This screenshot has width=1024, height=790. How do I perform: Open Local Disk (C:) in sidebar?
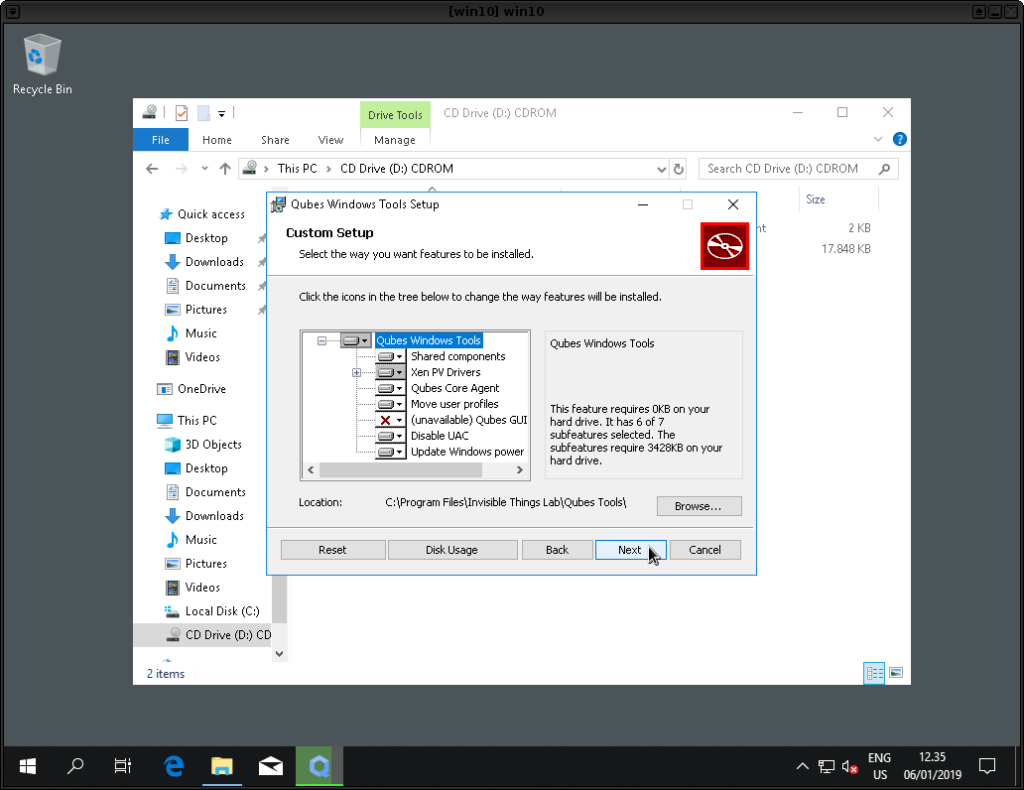(x=222, y=611)
